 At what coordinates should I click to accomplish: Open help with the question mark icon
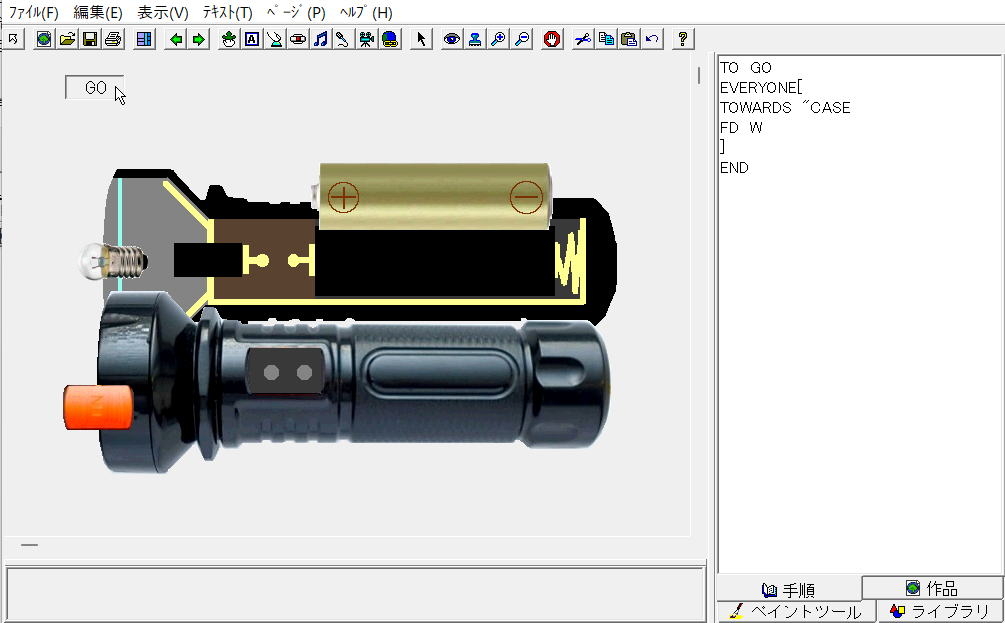point(683,39)
